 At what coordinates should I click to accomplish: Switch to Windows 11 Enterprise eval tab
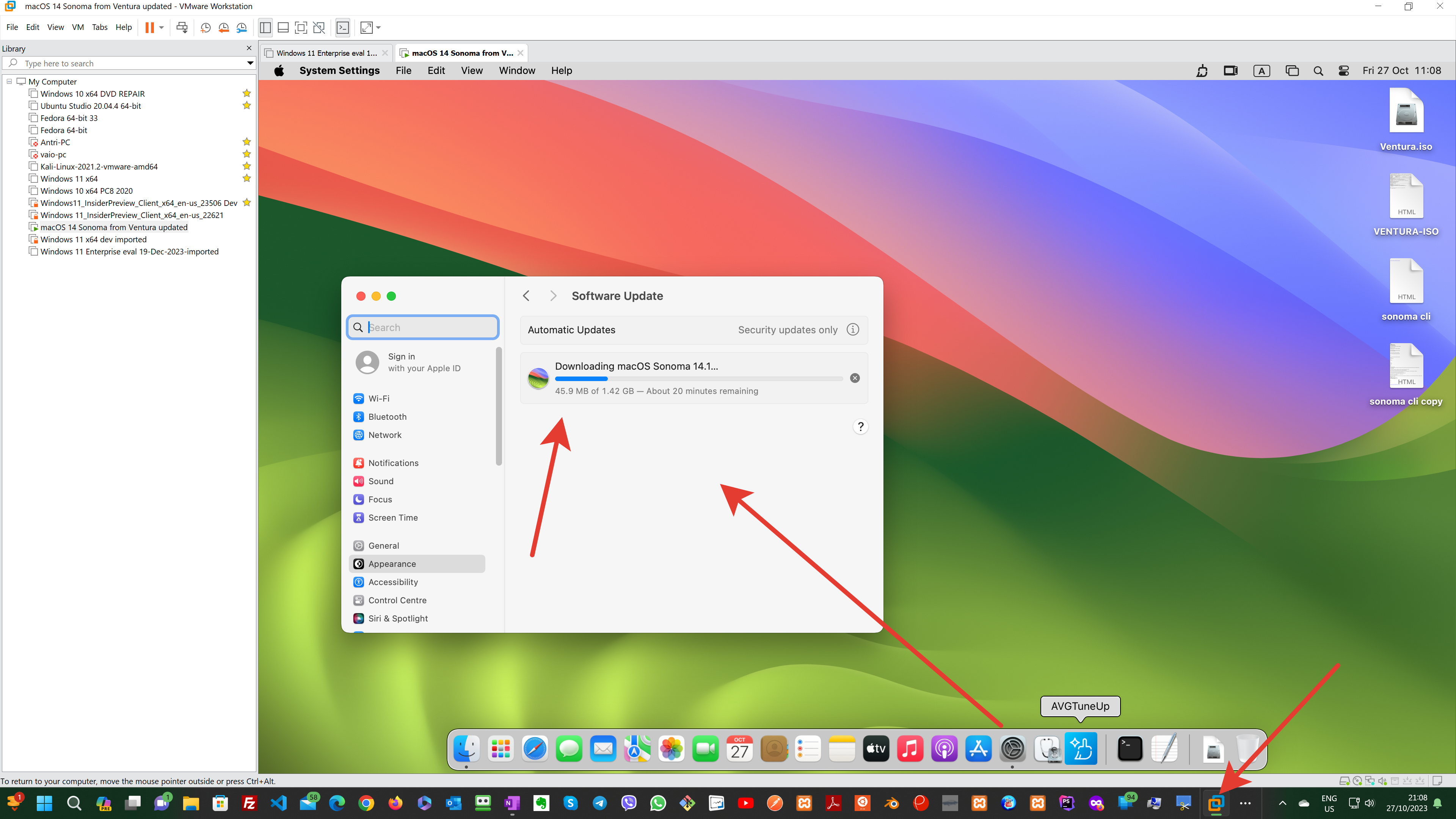pyautogui.click(x=326, y=53)
